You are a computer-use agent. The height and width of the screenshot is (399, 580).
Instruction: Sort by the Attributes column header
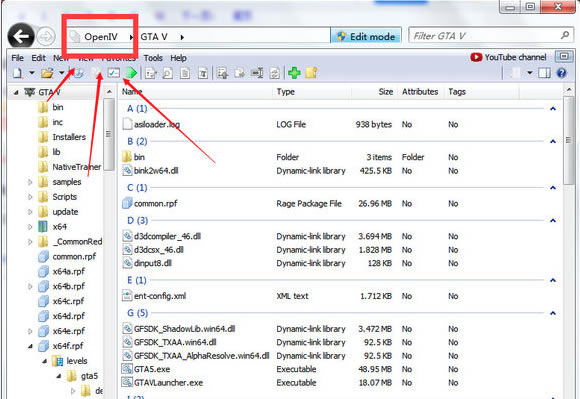point(421,92)
